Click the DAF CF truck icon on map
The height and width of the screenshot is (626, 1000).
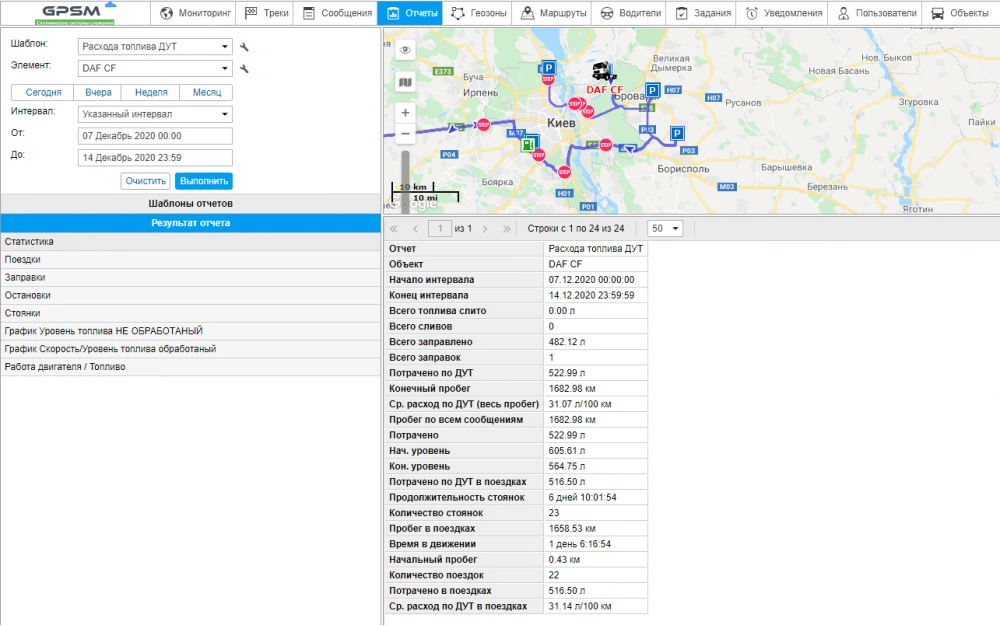pyautogui.click(x=604, y=73)
